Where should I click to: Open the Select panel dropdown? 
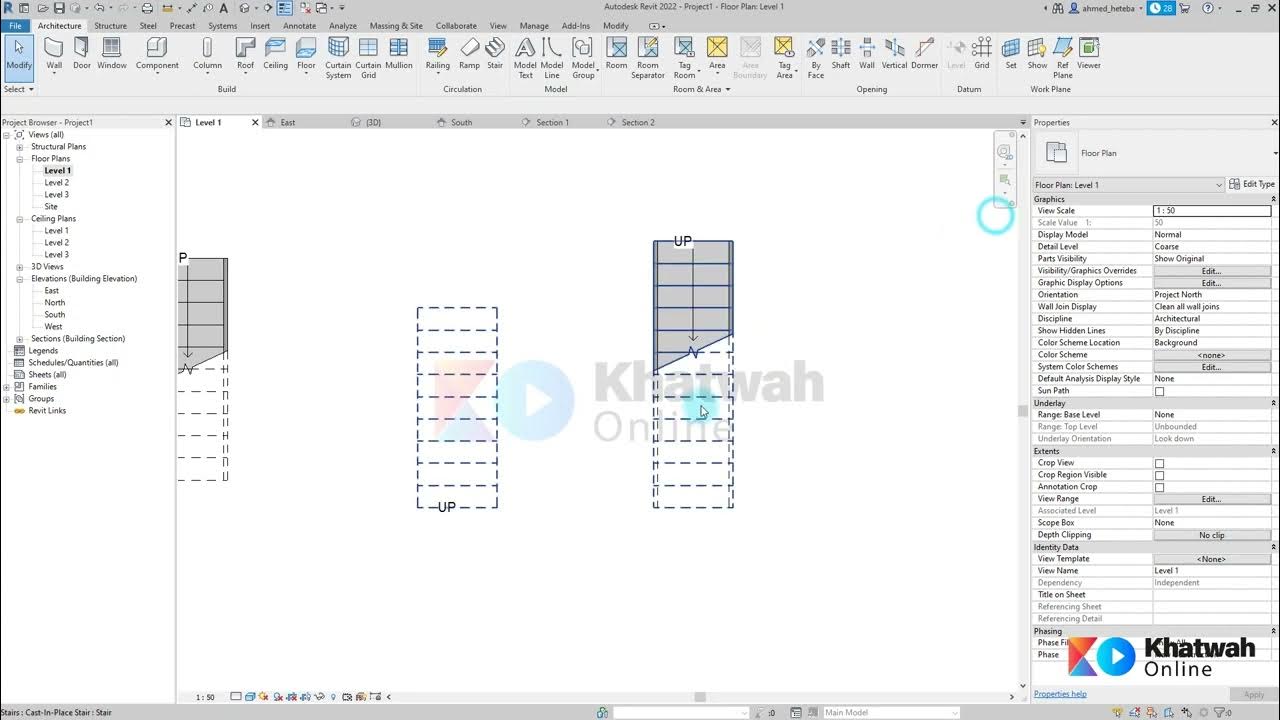pos(19,89)
